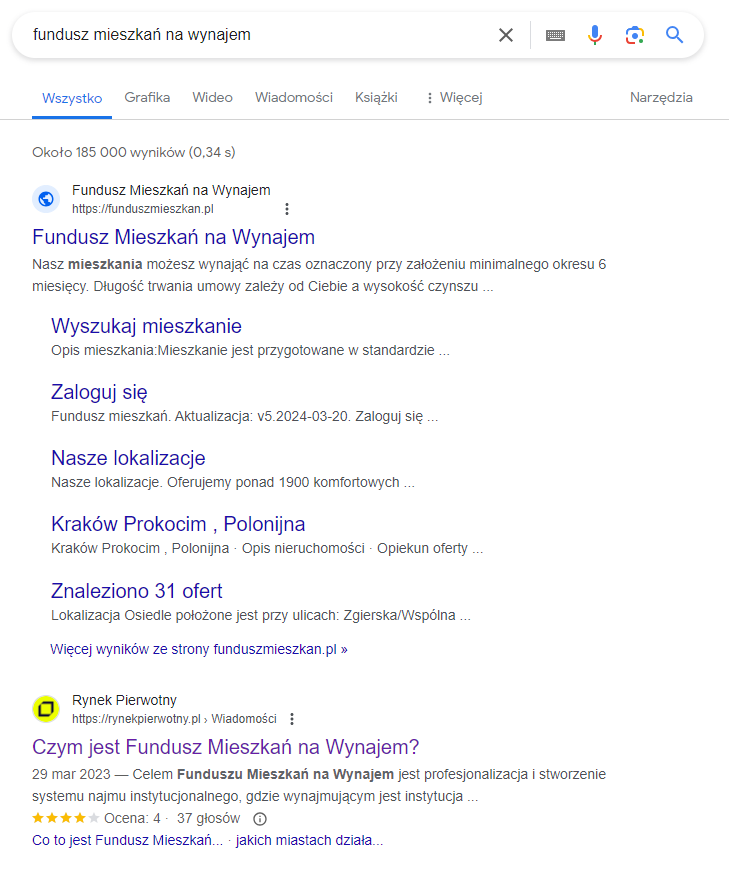This screenshot has width=729, height=870.
Task: Start voice search with microphone icon
Action: point(595,35)
